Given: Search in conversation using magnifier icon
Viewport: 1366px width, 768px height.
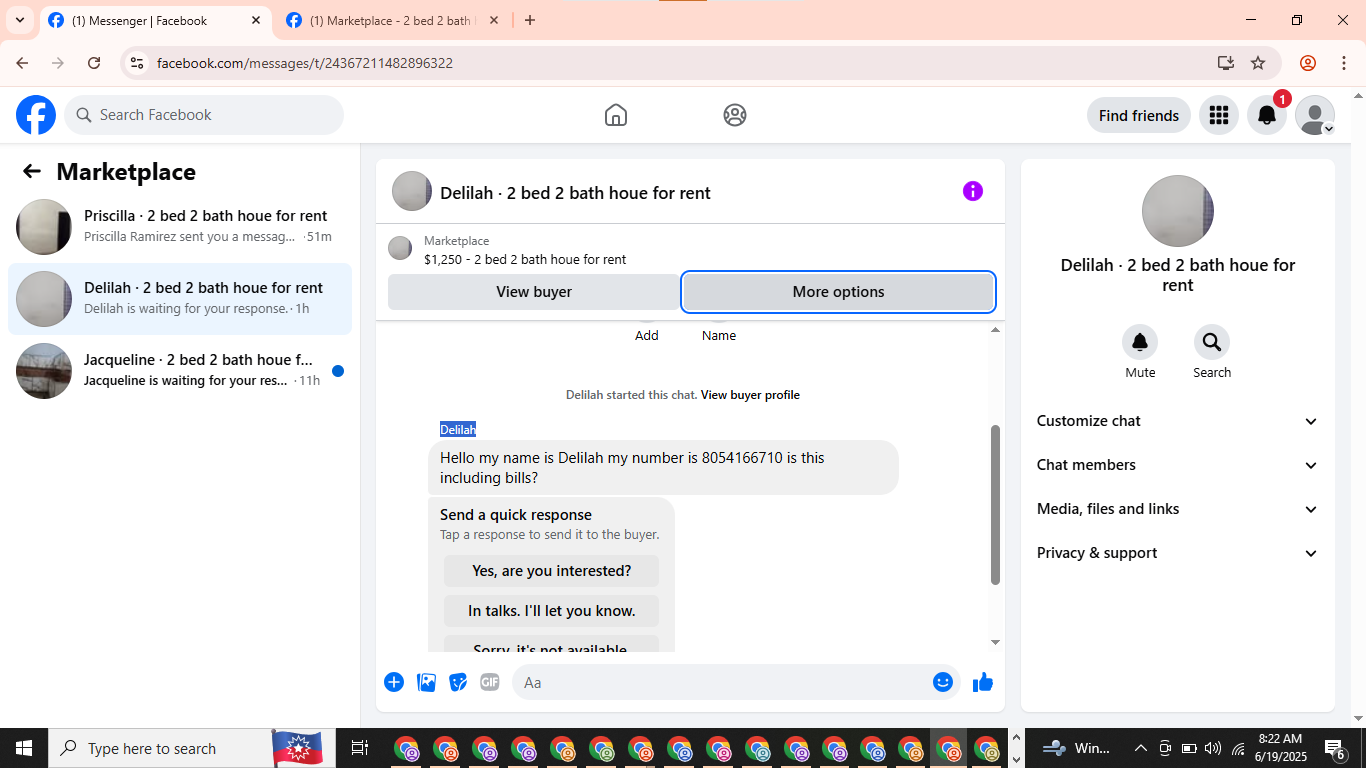Looking at the screenshot, I should coord(1212,343).
